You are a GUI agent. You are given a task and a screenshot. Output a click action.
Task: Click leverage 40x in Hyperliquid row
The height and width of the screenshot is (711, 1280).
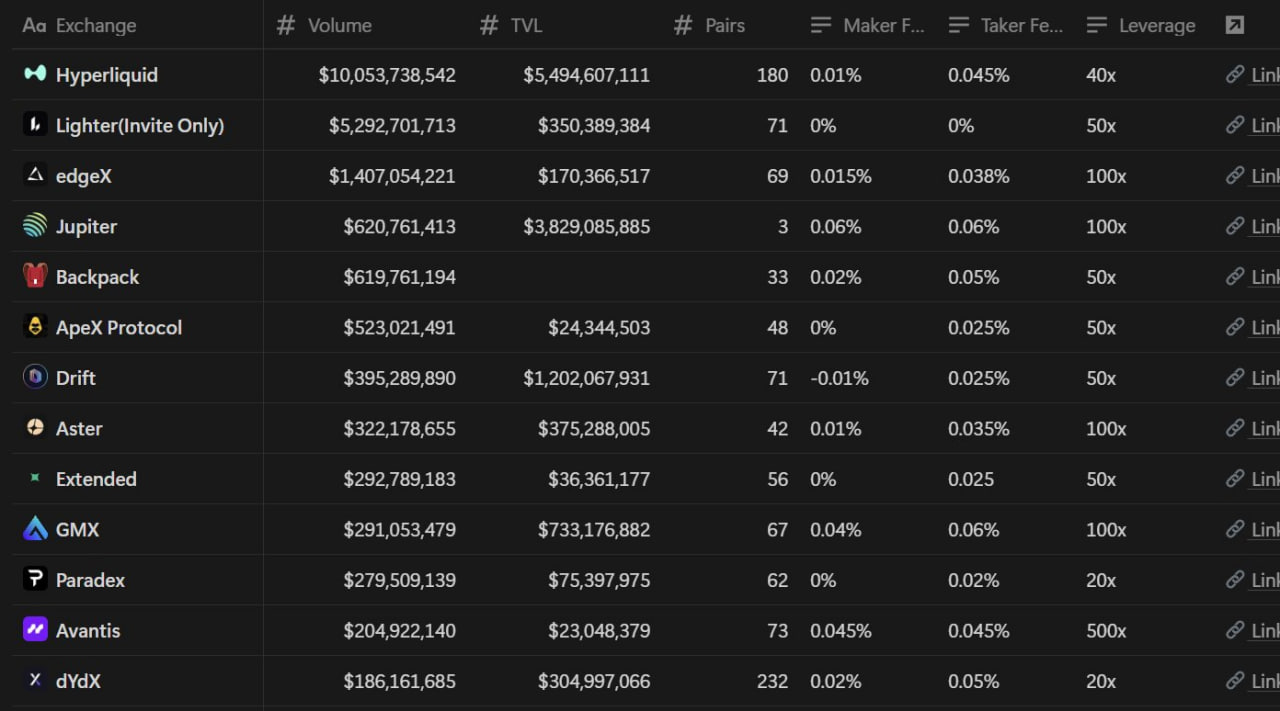tap(1101, 75)
